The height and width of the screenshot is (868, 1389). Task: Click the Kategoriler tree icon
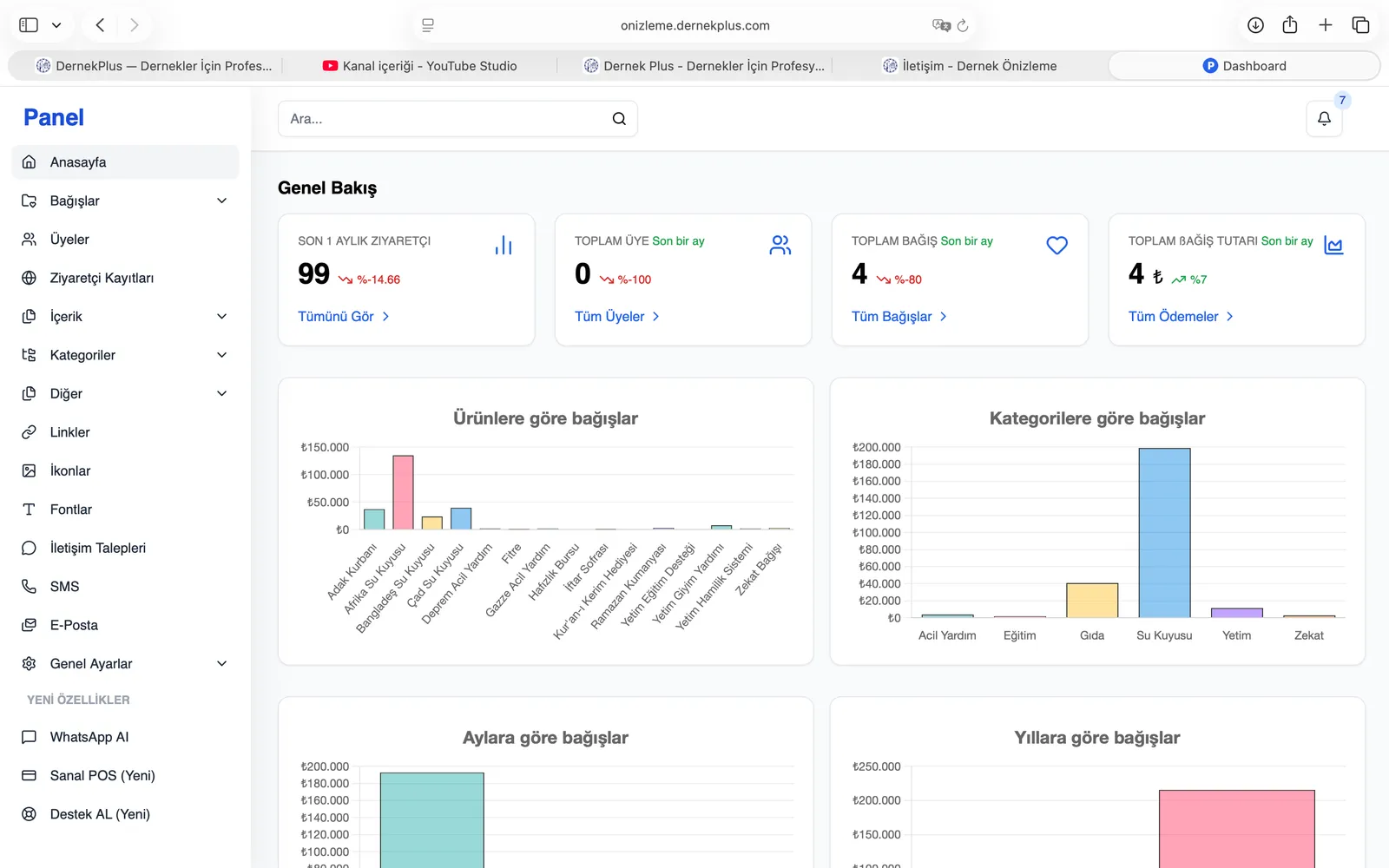click(29, 355)
